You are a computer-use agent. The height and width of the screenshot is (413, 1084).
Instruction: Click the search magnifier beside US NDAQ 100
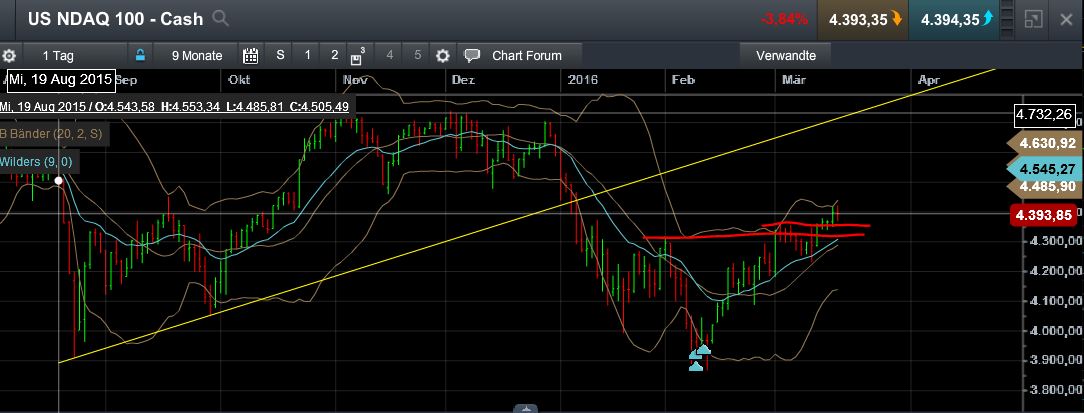click(221, 18)
